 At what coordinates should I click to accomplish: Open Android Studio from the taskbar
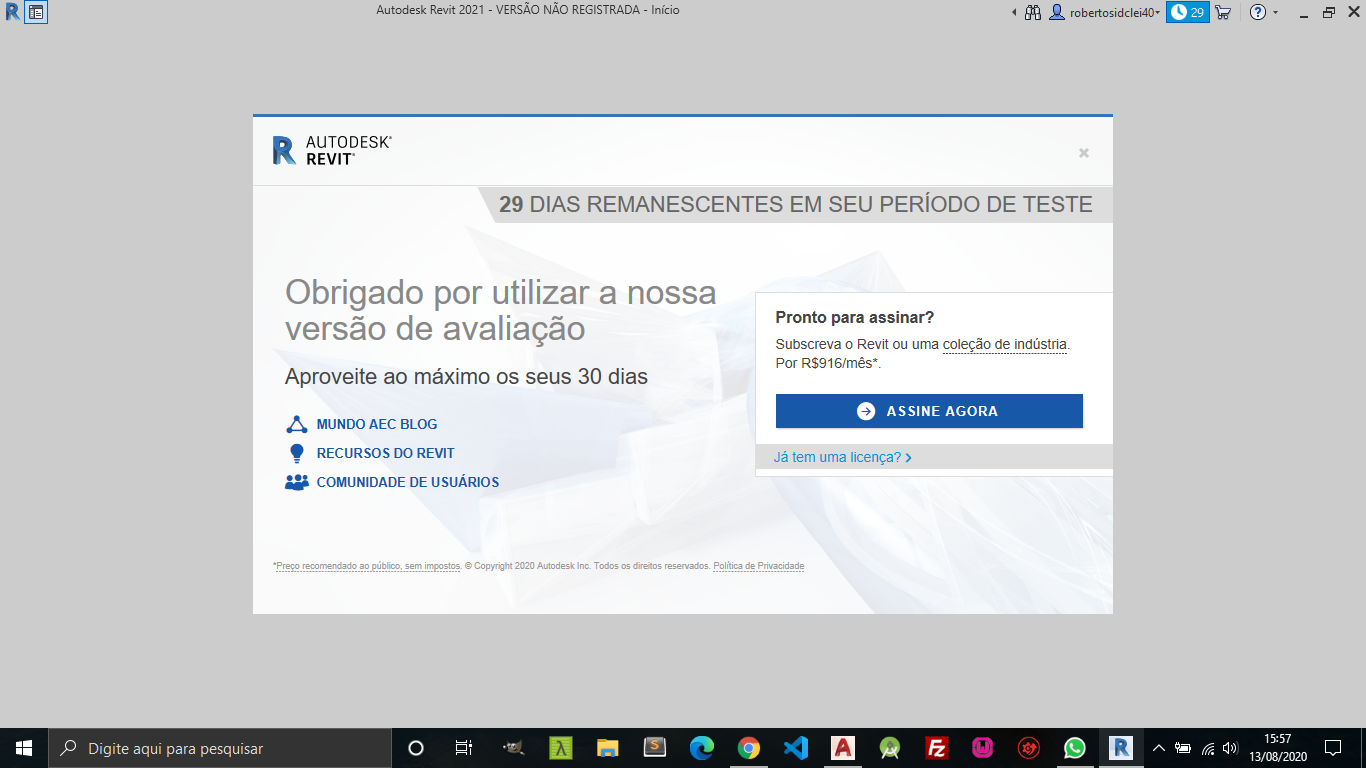890,748
